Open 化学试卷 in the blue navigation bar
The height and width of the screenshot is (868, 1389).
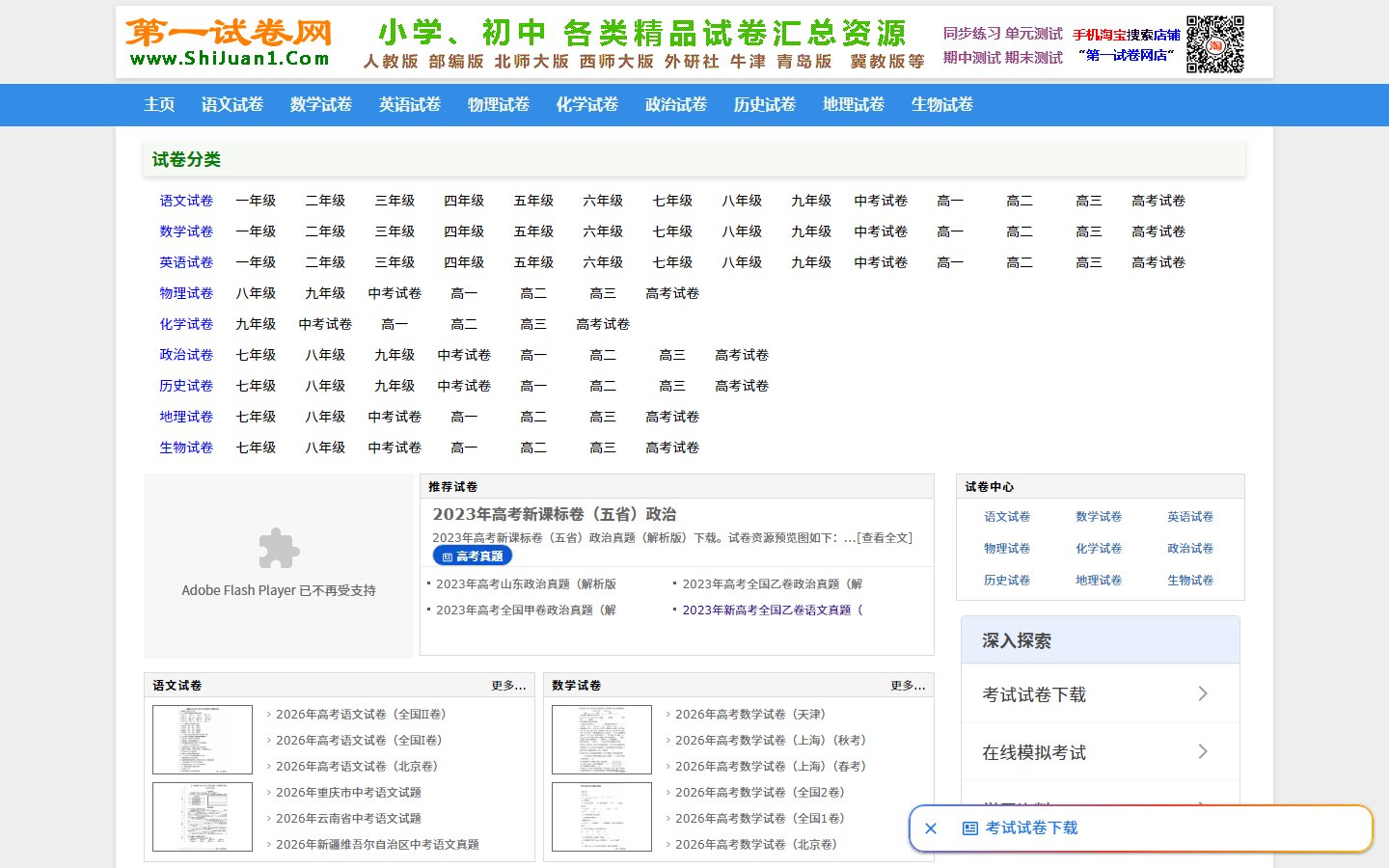(x=587, y=104)
